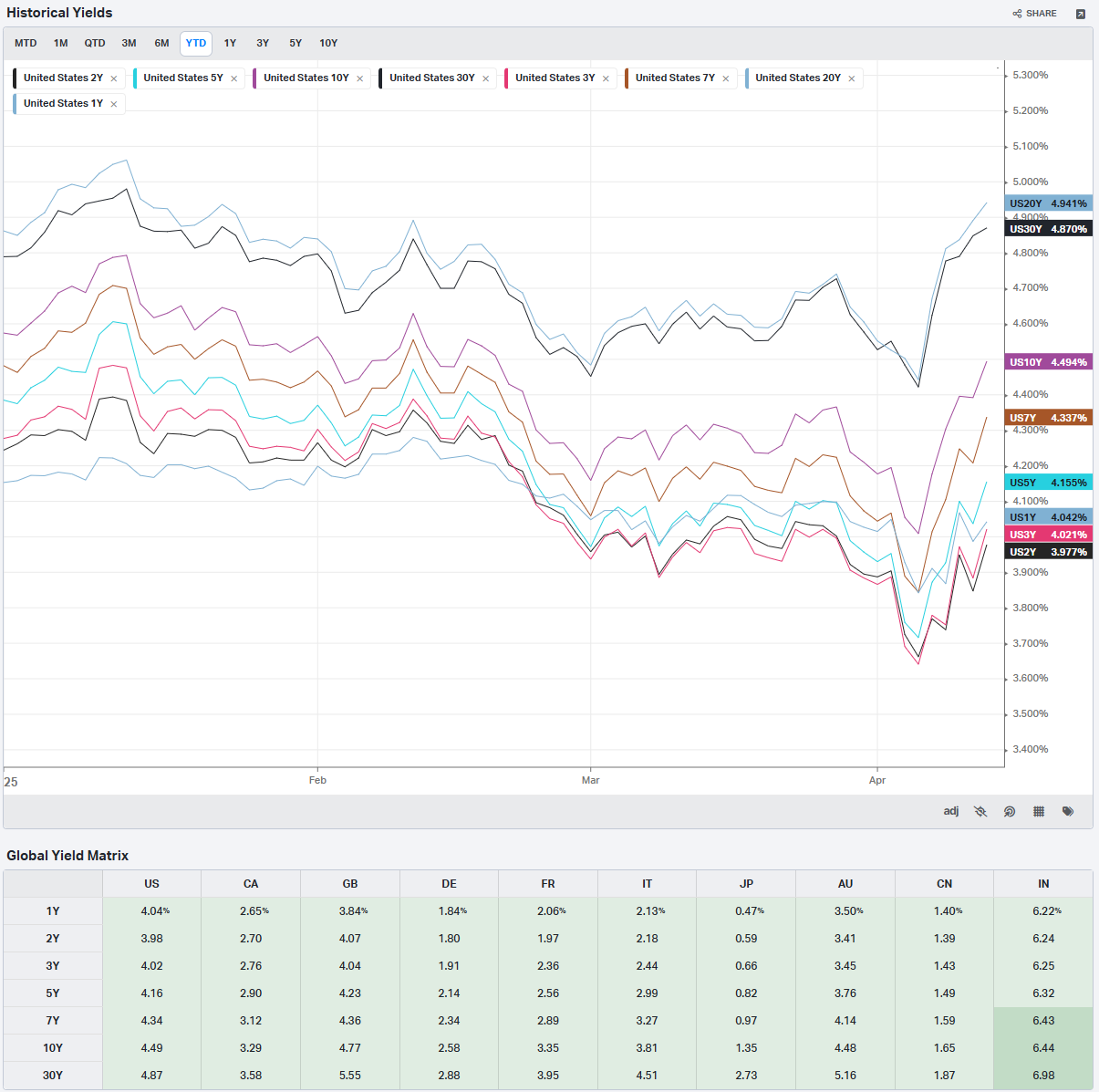Toggle the price tag labels icon
This screenshot has width=1099, height=1092.
click(x=1068, y=811)
